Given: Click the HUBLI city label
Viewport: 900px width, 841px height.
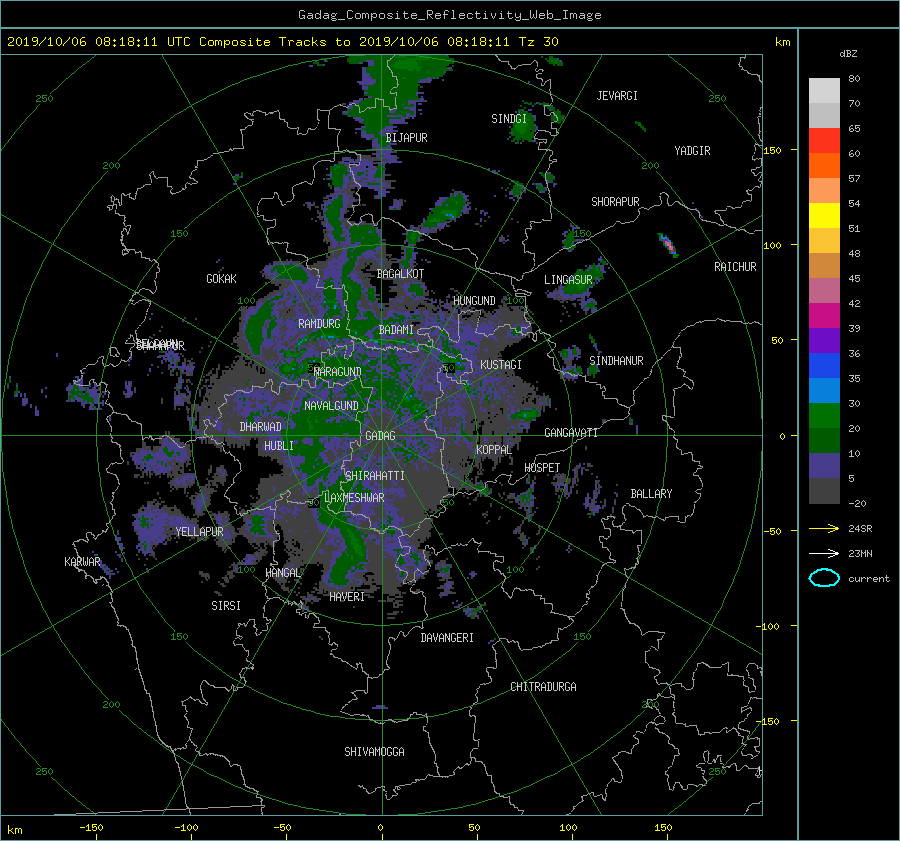Looking at the screenshot, I should tap(279, 445).
